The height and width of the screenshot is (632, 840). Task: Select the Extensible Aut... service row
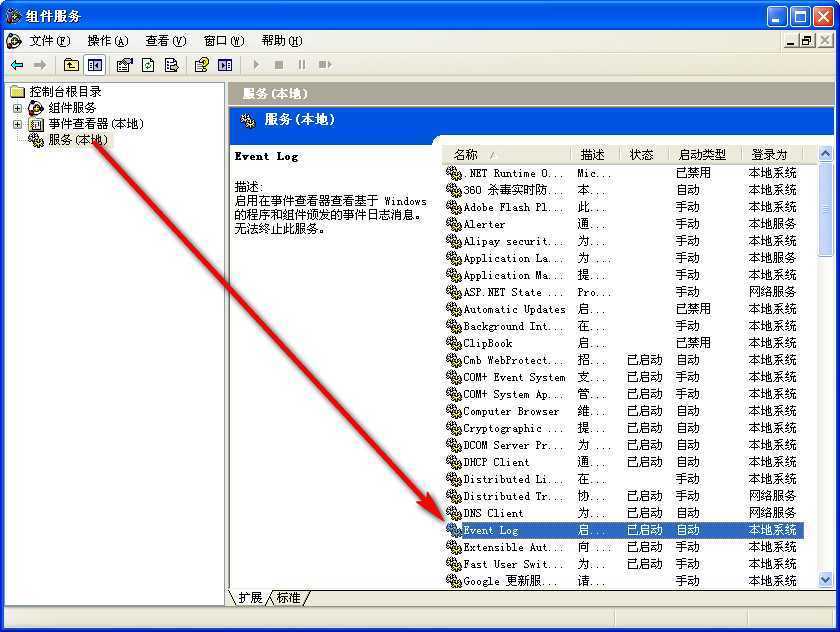tap(624, 547)
